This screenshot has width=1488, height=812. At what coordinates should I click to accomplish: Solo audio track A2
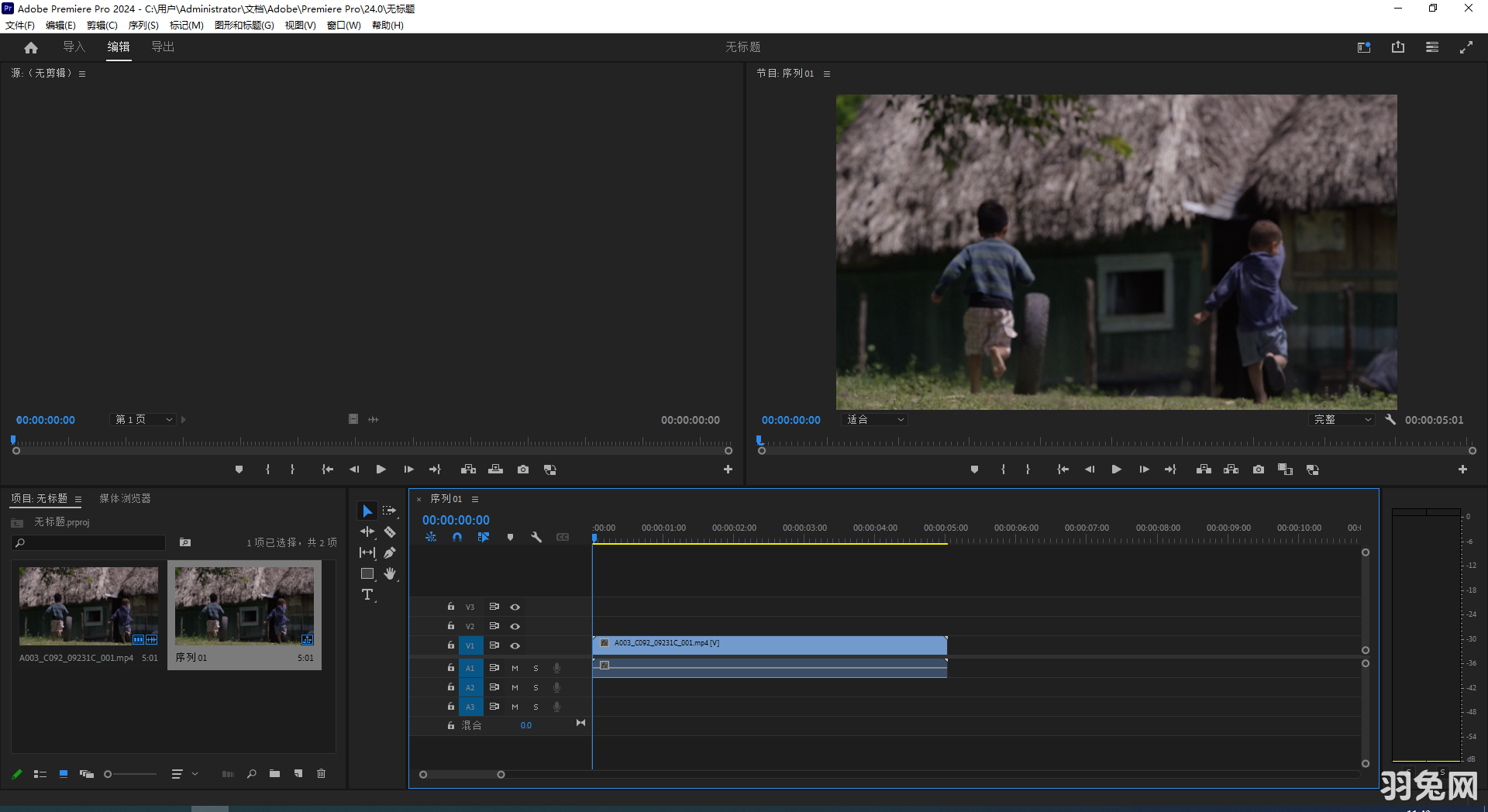point(535,686)
